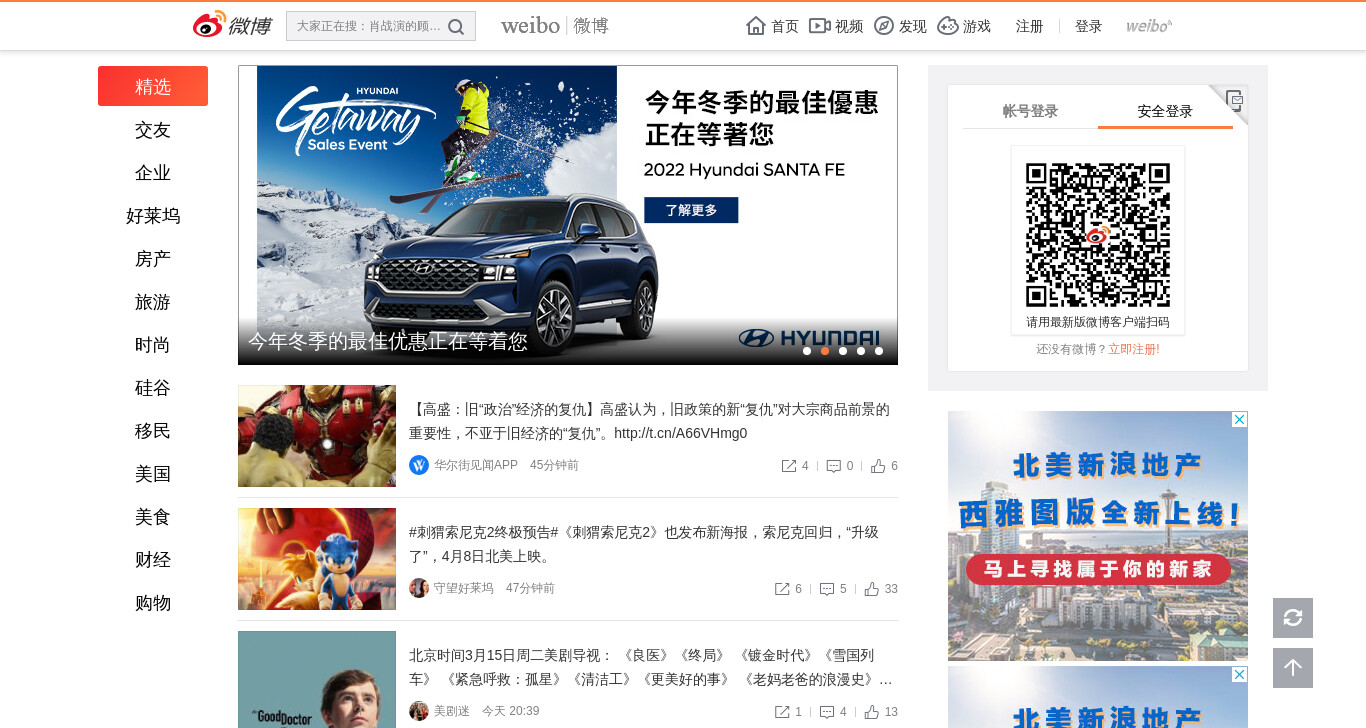The height and width of the screenshot is (728, 1366).
Task: Select 企业 category in sidebar
Action: (x=153, y=173)
